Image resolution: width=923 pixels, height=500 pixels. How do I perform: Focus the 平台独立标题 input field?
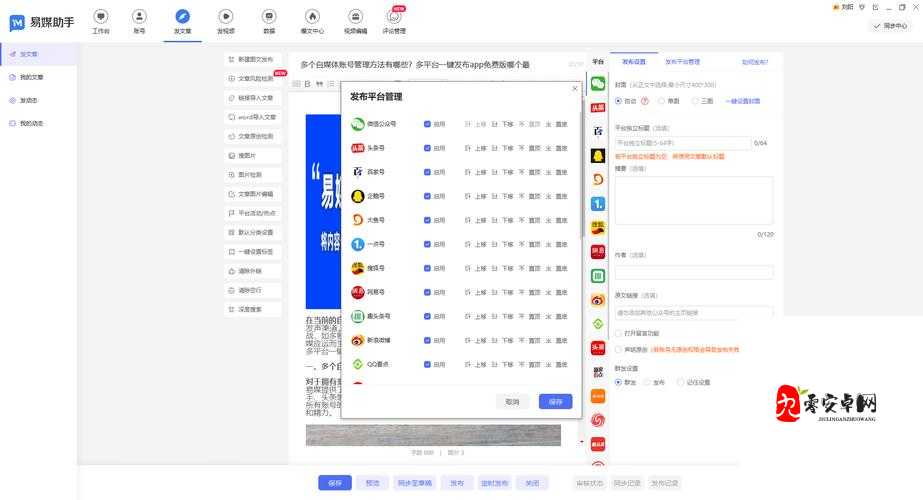pos(683,143)
